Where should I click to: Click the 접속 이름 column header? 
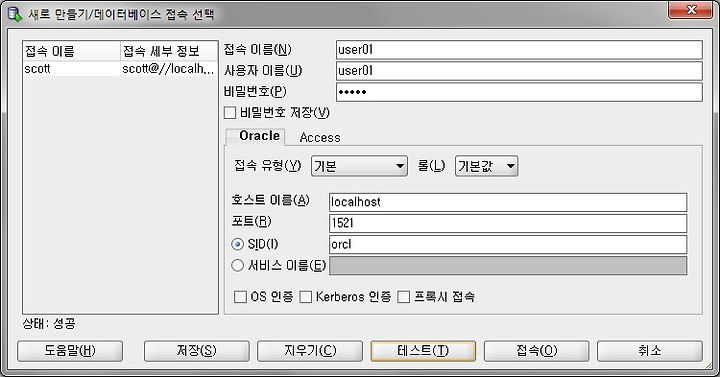point(72,51)
